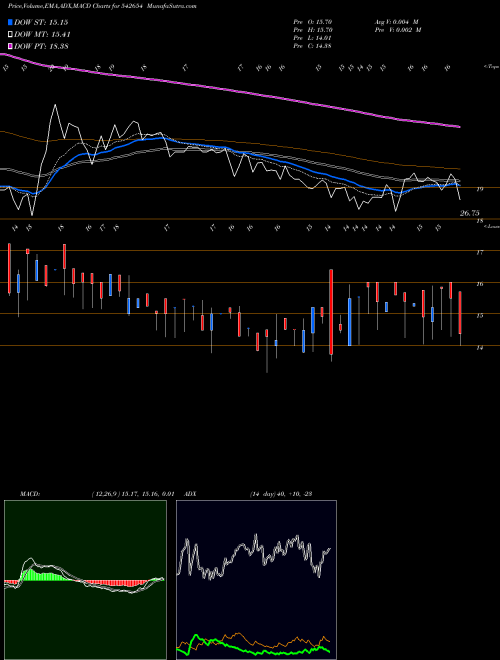Click the 17 price axis label
Viewport: 500px width, 660px height.
[479, 253]
